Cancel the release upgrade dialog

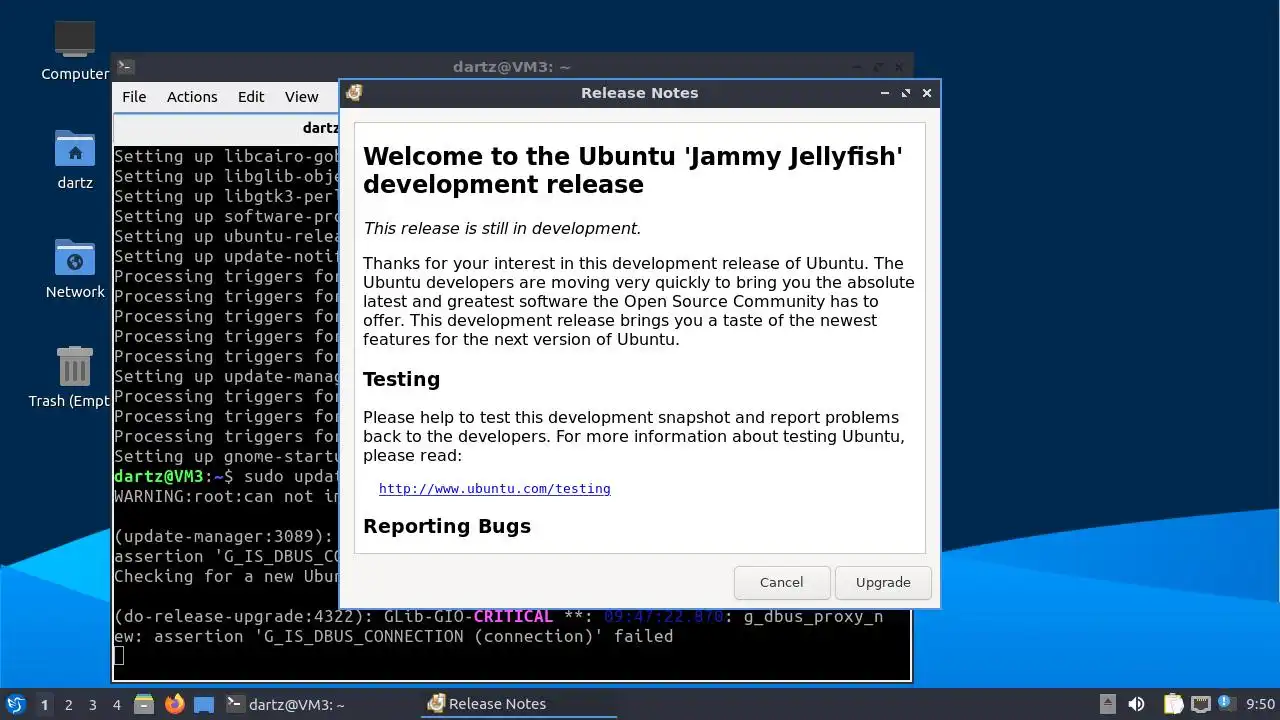point(781,582)
